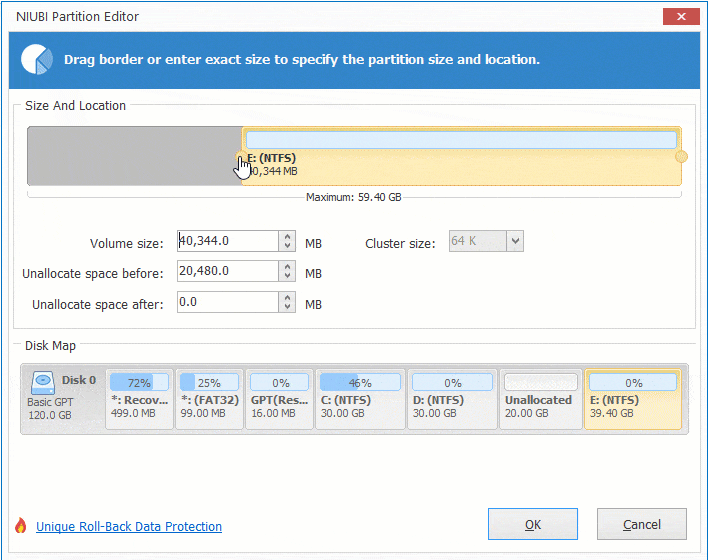Click the right border handle of E: partition
708x560 pixels.
681,157
